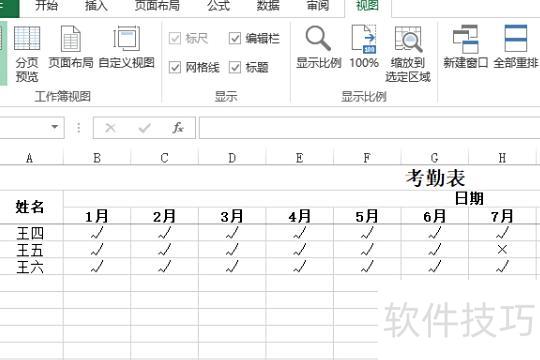Select the name cell 王四
Screen dimensions: 540x360
pos(30,233)
